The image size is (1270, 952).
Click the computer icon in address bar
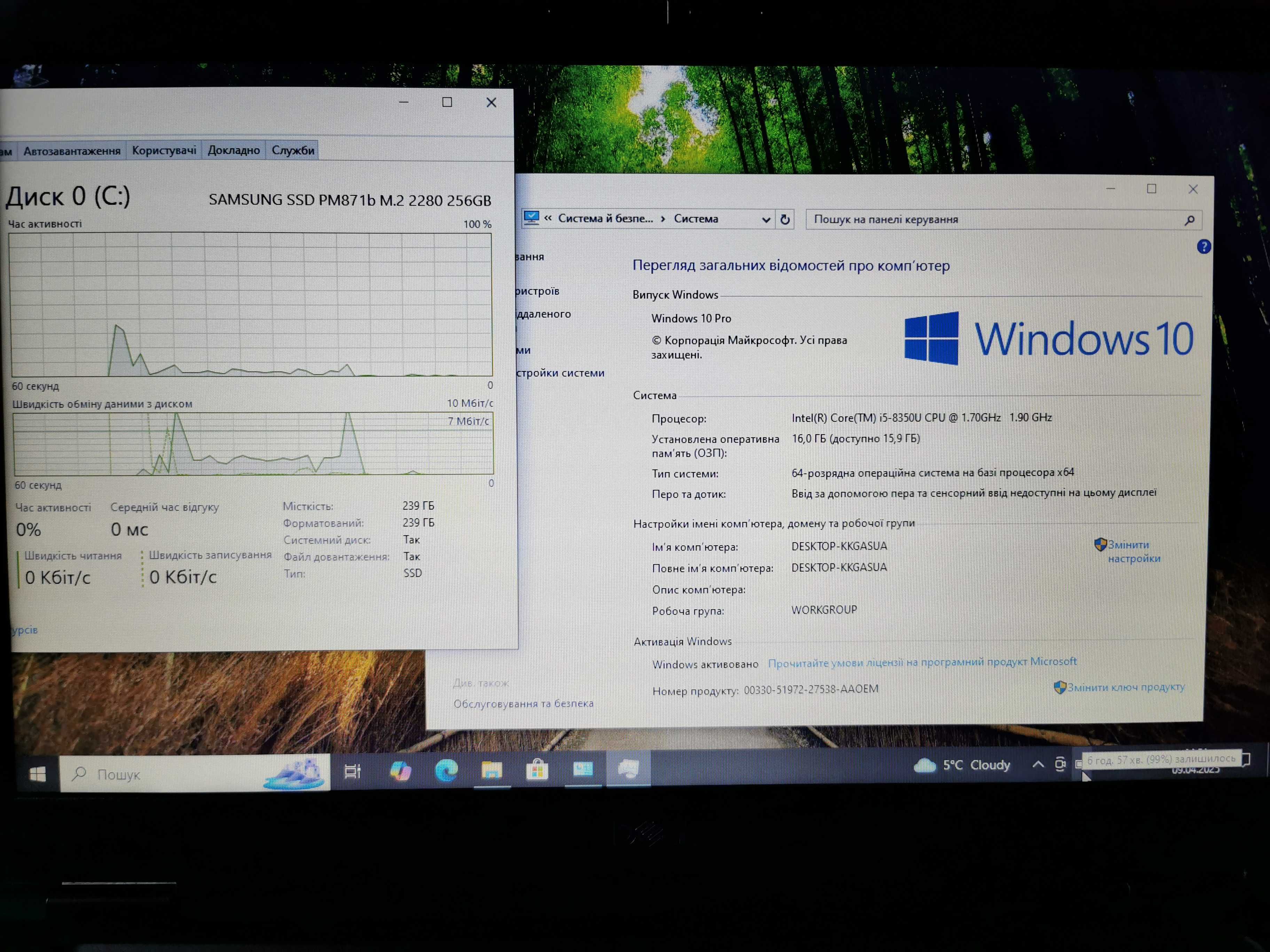(531, 218)
